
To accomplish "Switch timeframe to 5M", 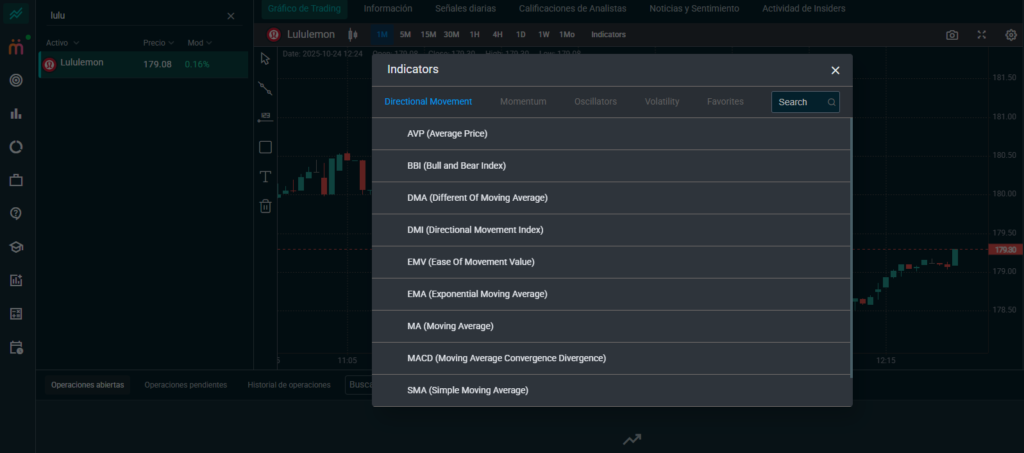I will (405, 34).
